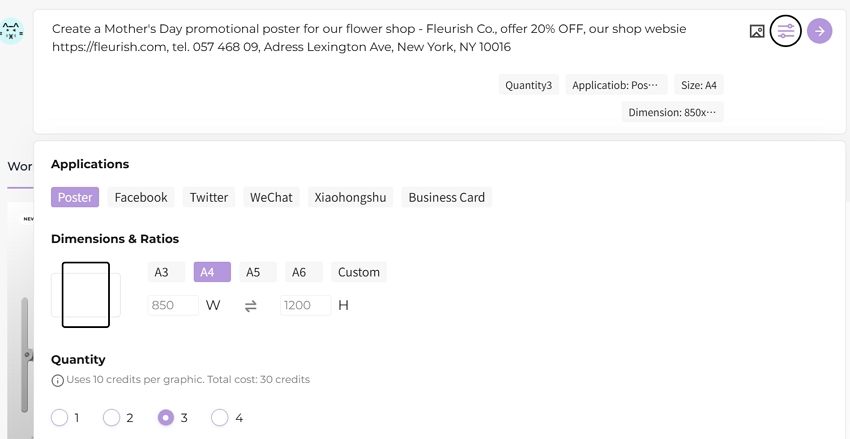Image resolution: width=850 pixels, height=439 pixels.
Task: Open the settings sliders icon
Action: click(785, 31)
